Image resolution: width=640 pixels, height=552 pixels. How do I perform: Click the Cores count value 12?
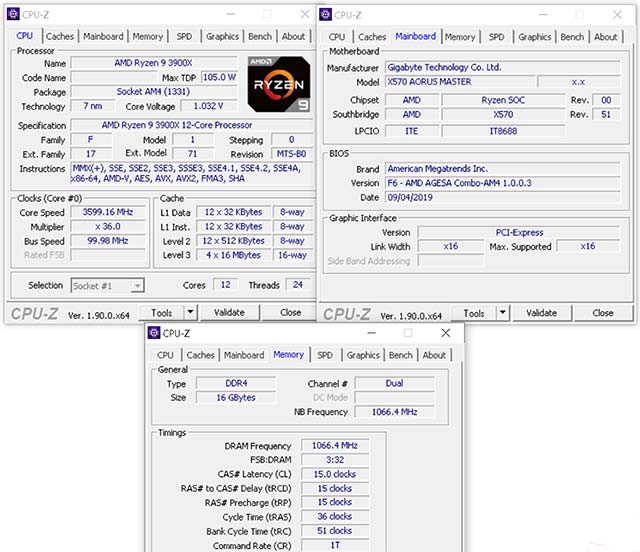(226, 285)
